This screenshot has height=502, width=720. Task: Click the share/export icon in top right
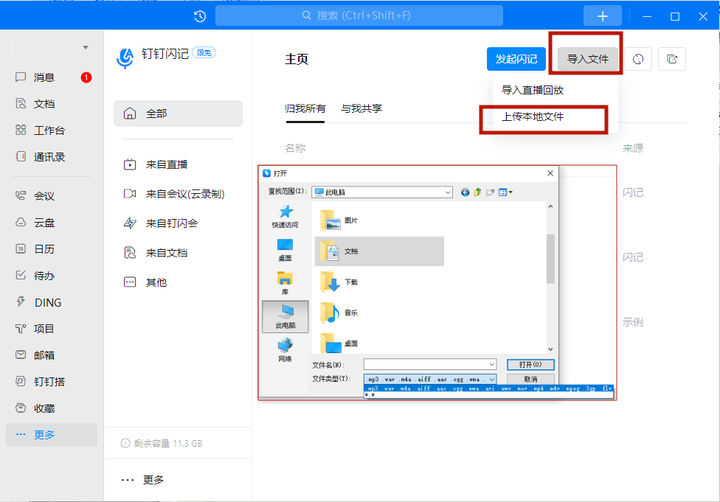pyautogui.click(x=672, y=59)
